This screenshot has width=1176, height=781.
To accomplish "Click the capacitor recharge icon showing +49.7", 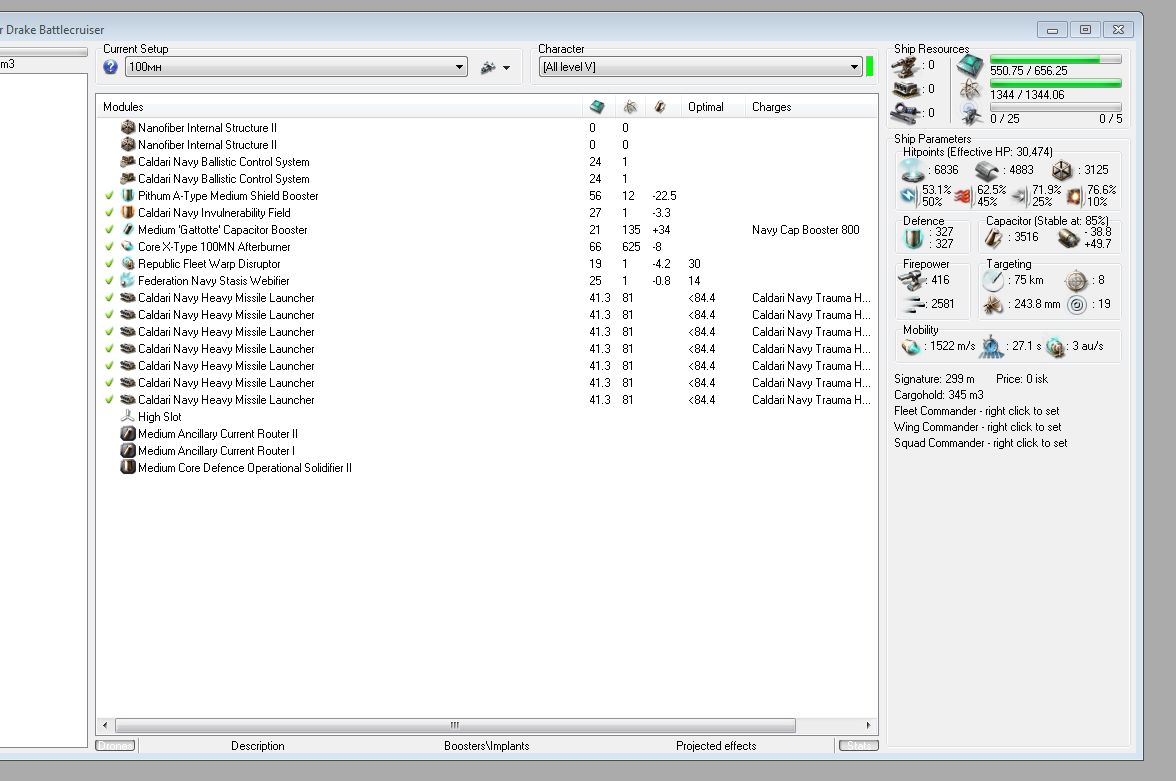I will (1069, 239).
